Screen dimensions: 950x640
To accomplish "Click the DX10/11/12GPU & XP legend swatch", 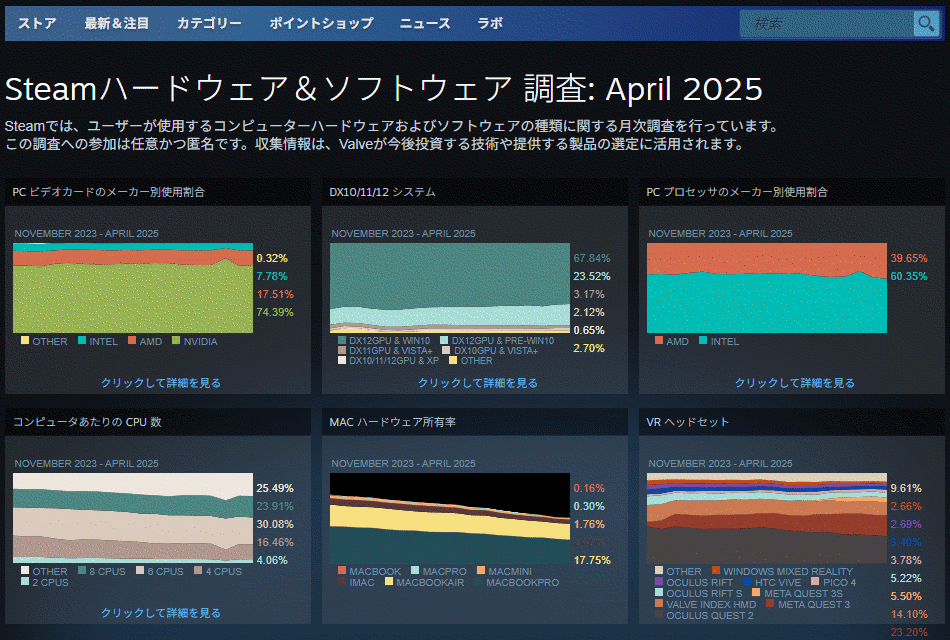I will 342,360.
